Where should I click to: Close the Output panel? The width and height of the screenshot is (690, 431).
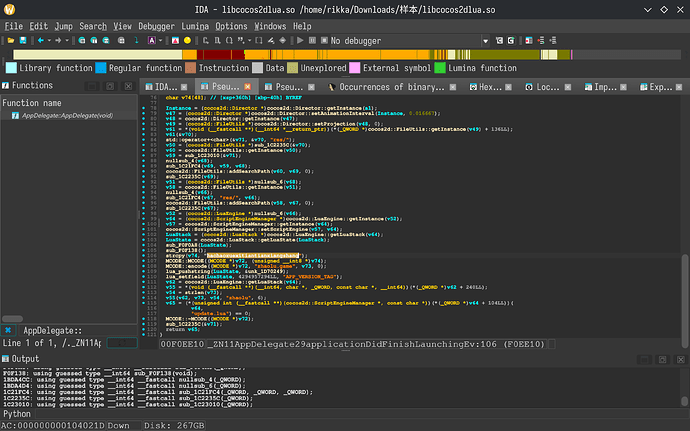[681, 360]
